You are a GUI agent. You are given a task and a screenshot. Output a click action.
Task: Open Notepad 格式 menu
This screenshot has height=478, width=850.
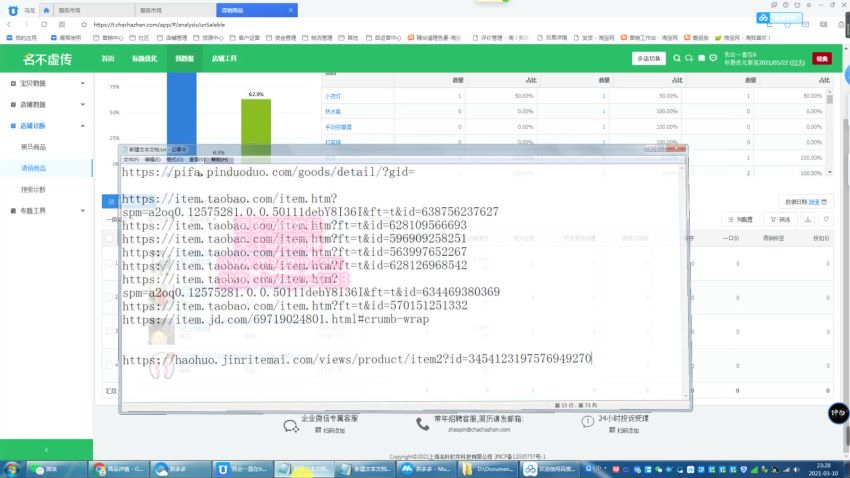[175, 160]
